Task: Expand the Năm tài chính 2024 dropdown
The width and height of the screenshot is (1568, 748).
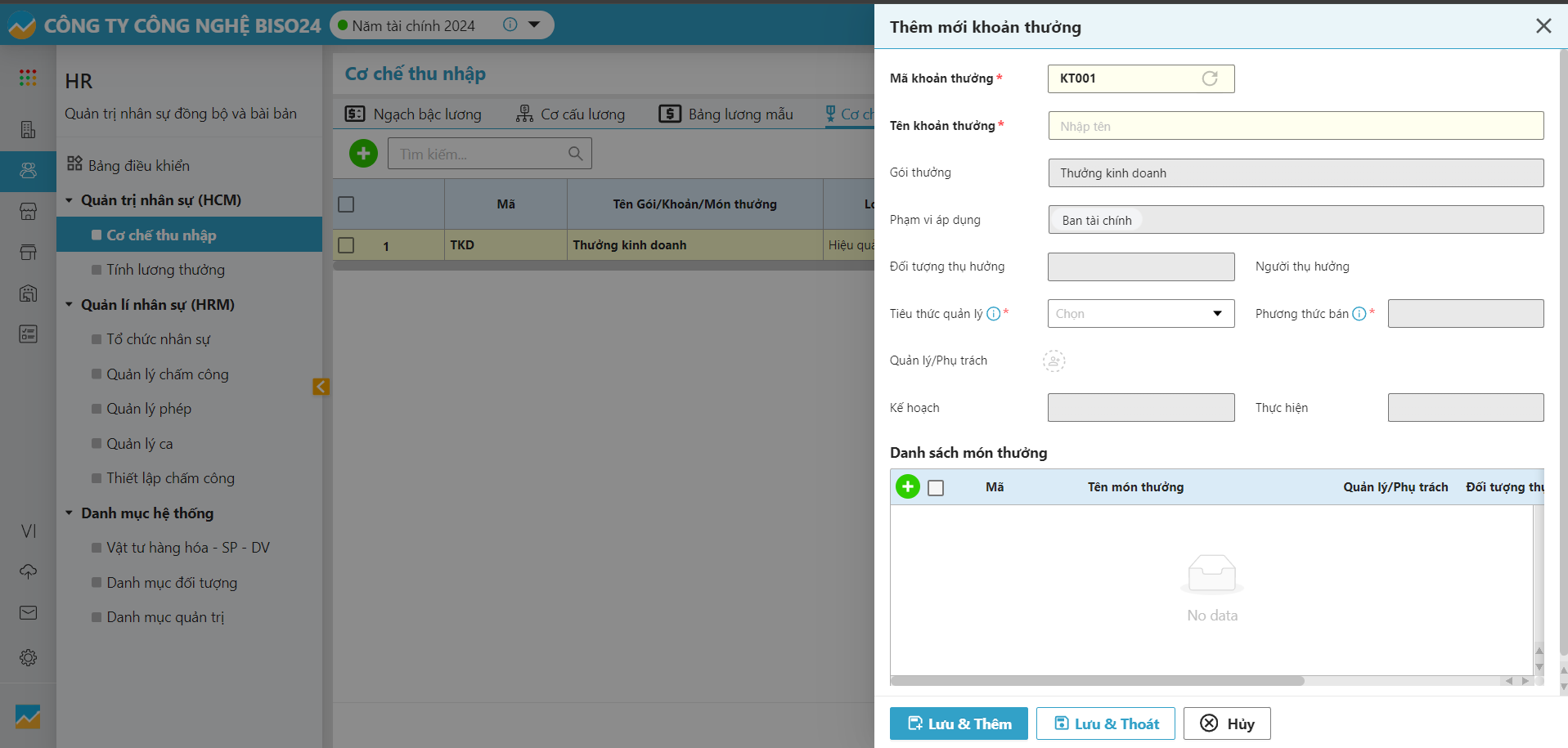Action: coord(534,25)
